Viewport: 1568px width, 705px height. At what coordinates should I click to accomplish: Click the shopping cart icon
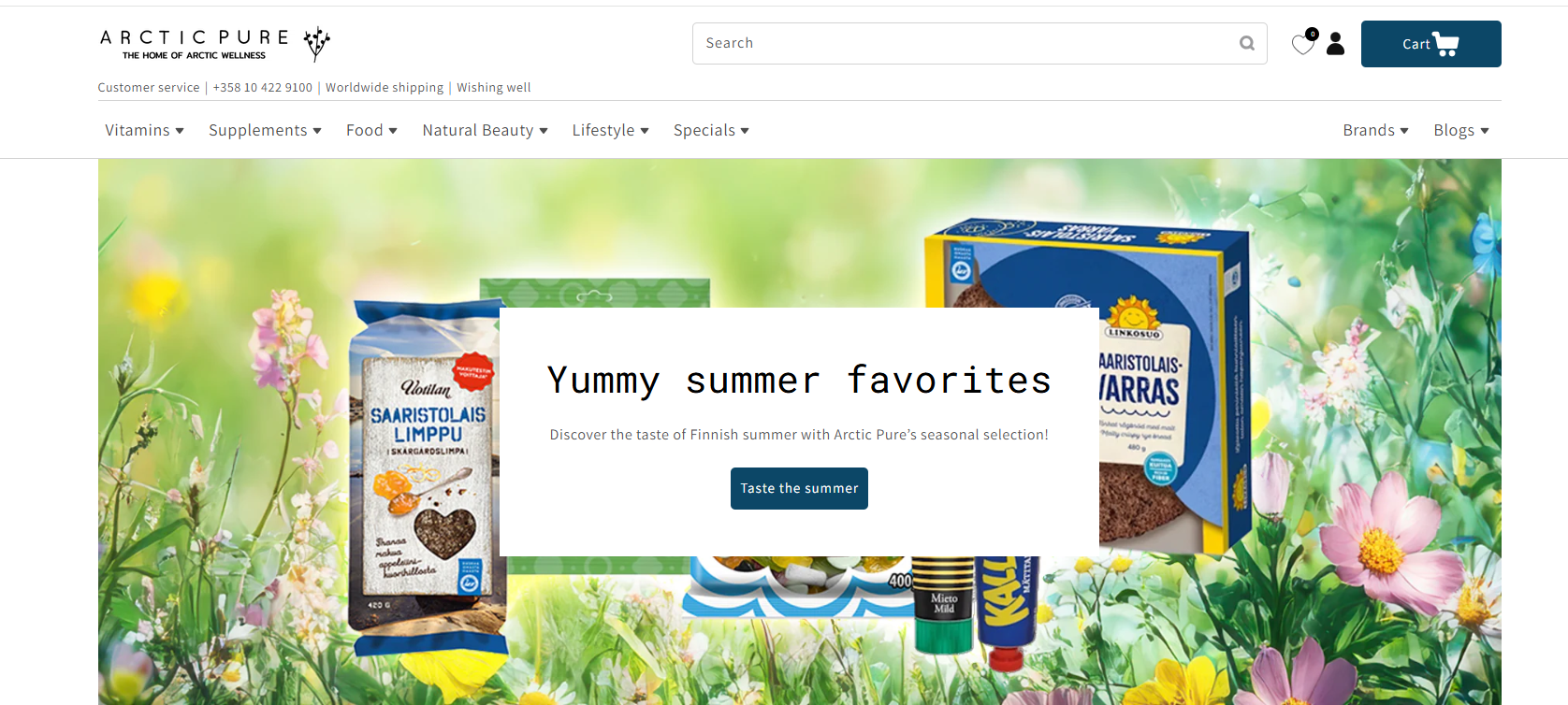point(1446,44)
